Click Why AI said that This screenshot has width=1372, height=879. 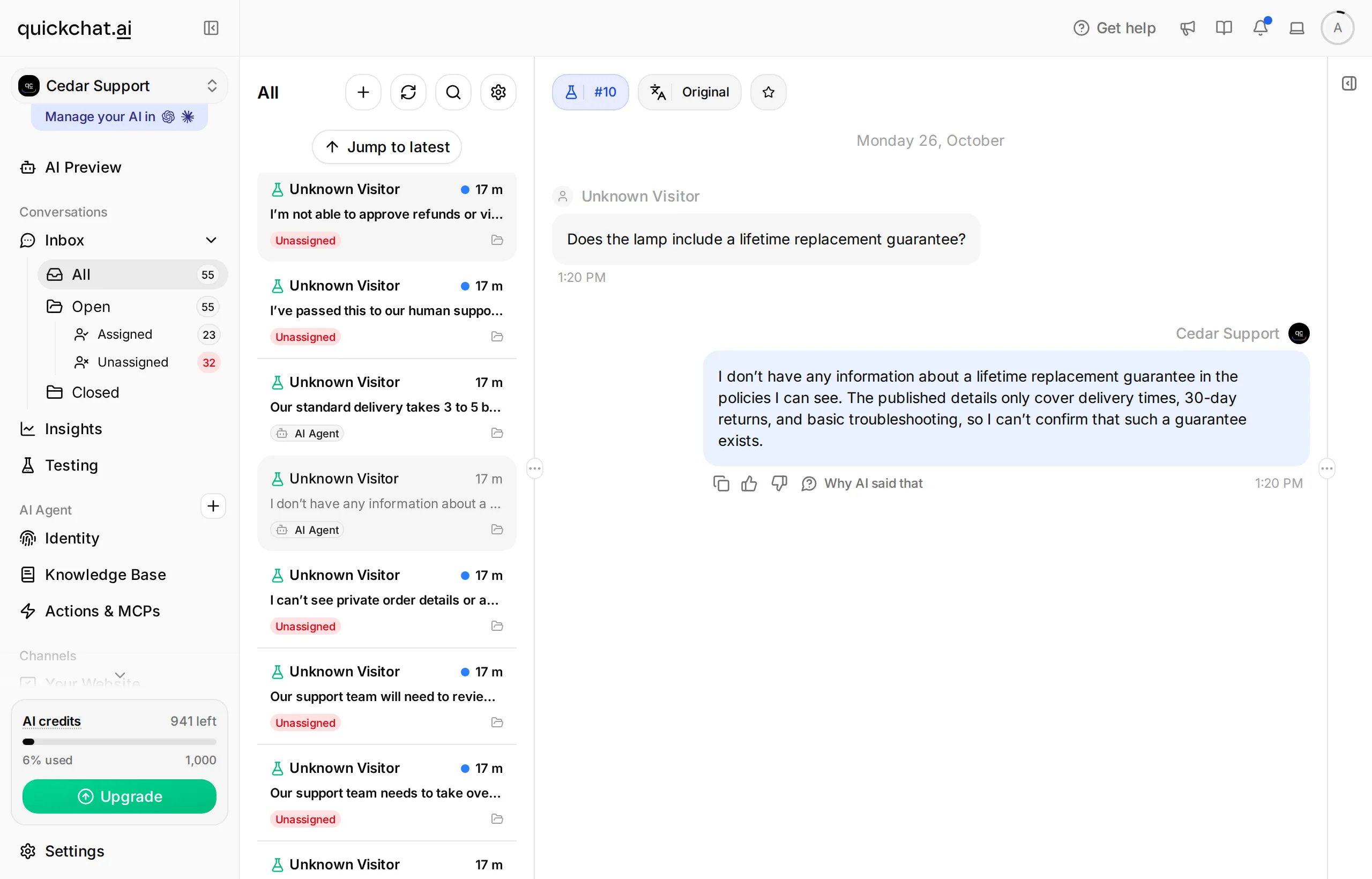pos(862,483)
